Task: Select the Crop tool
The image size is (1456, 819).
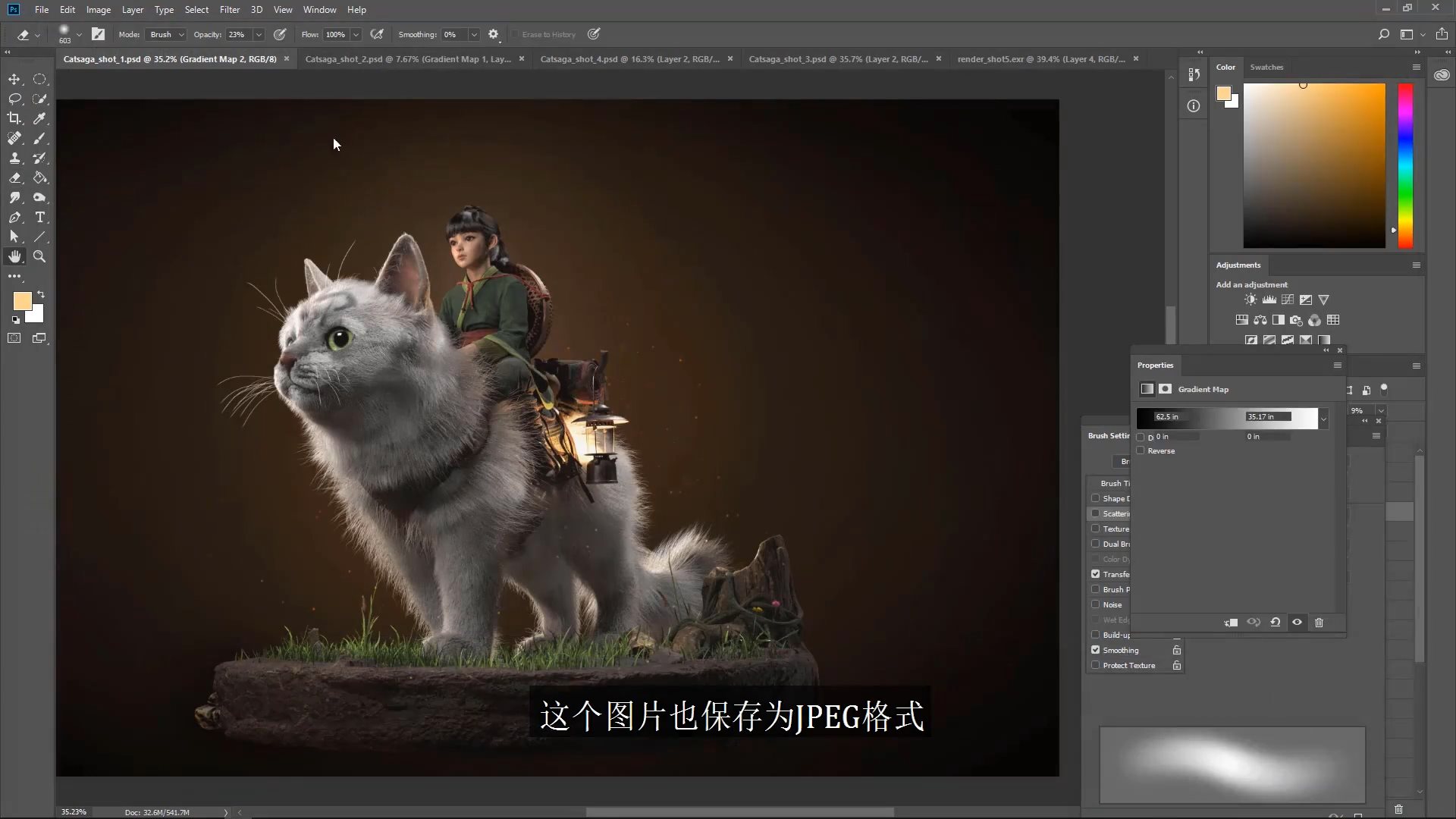Action: tap(14, 118)
